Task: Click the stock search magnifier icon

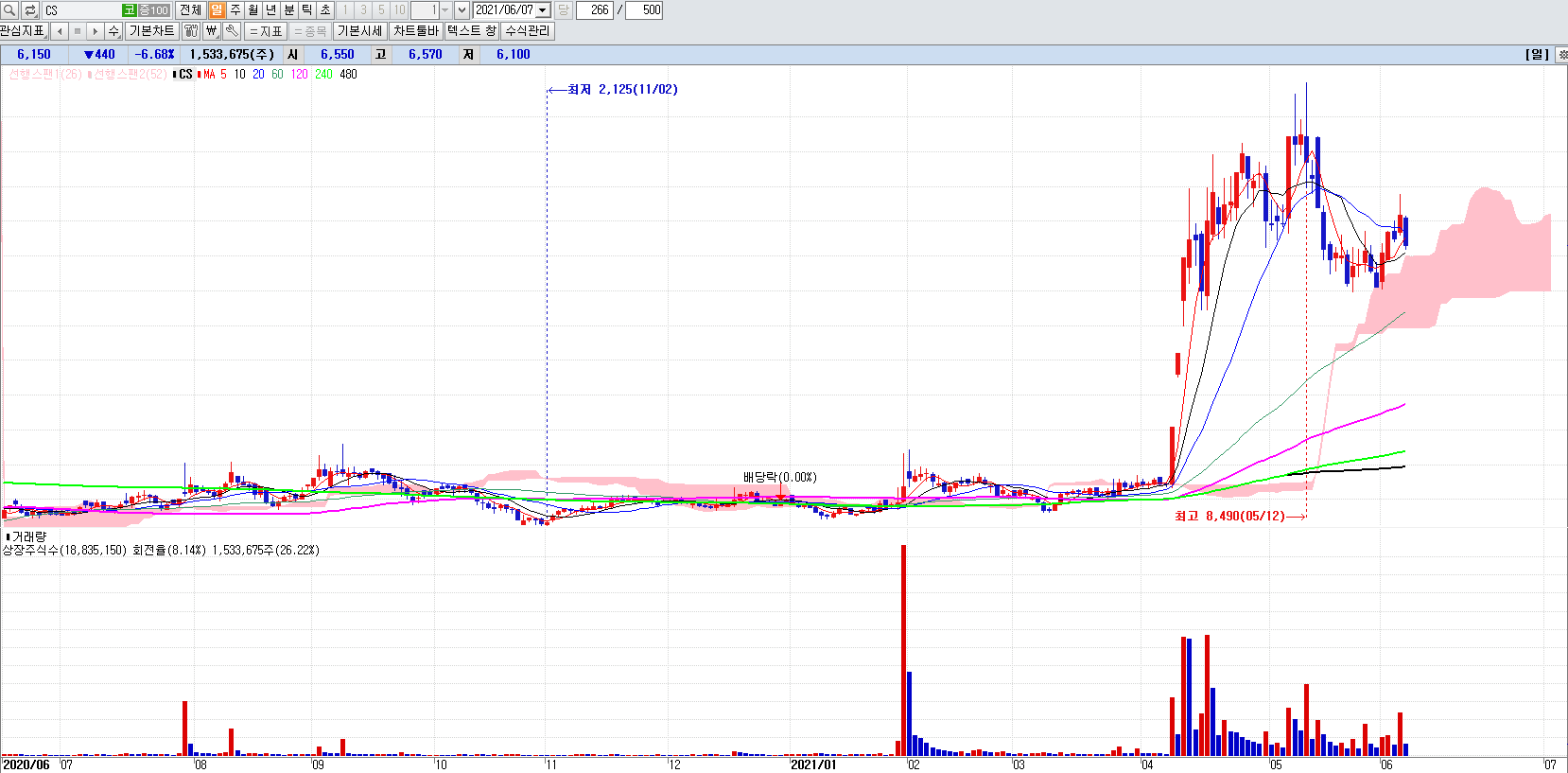Action: click(9, 10)
